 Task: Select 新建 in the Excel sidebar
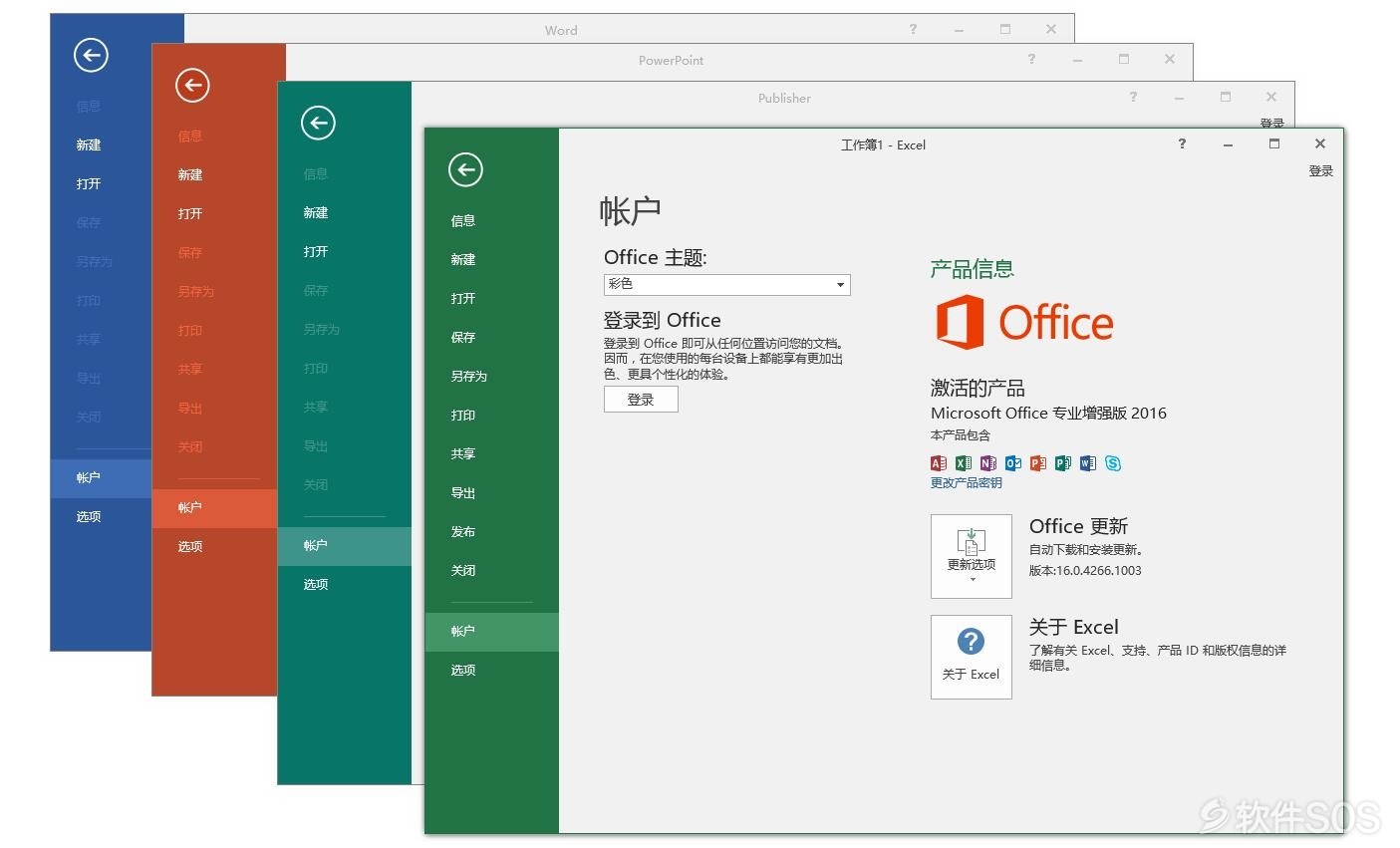(463, 260)
